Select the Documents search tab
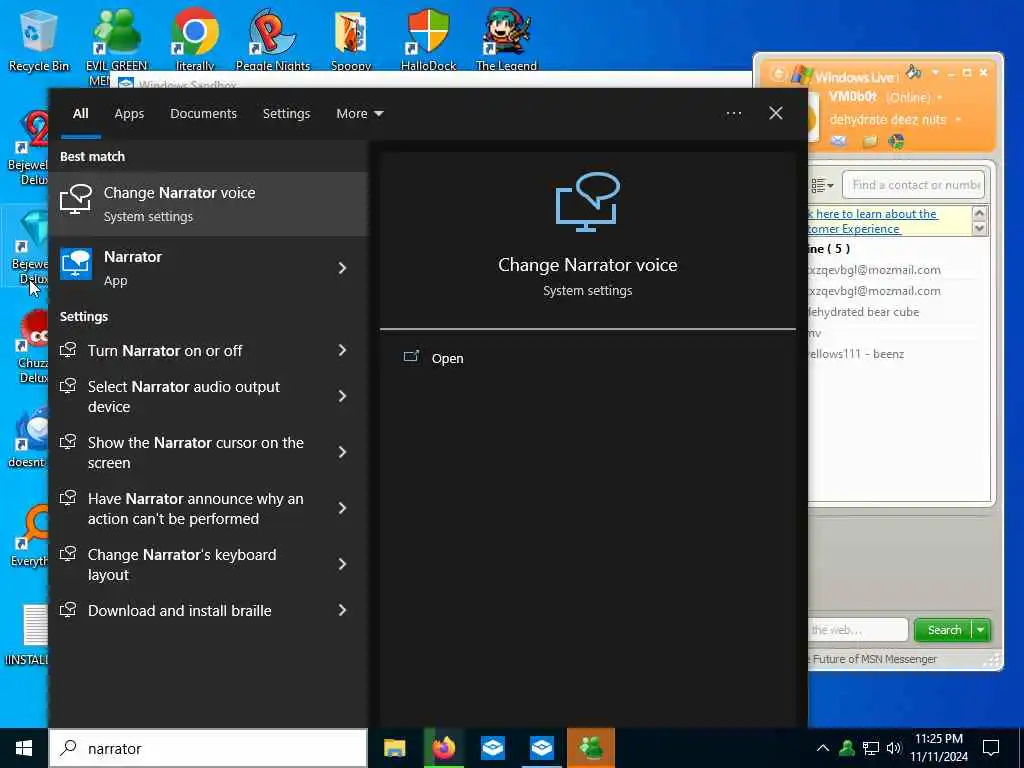The image size is (1024, 768). [203, 114]
